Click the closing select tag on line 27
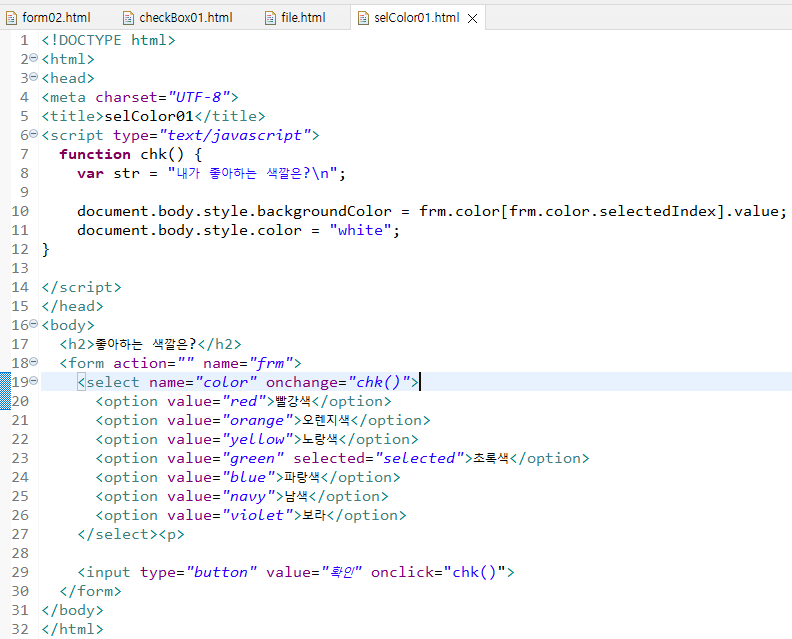The width and height of the screenshot is (792, 639). (x=118, y=534)
